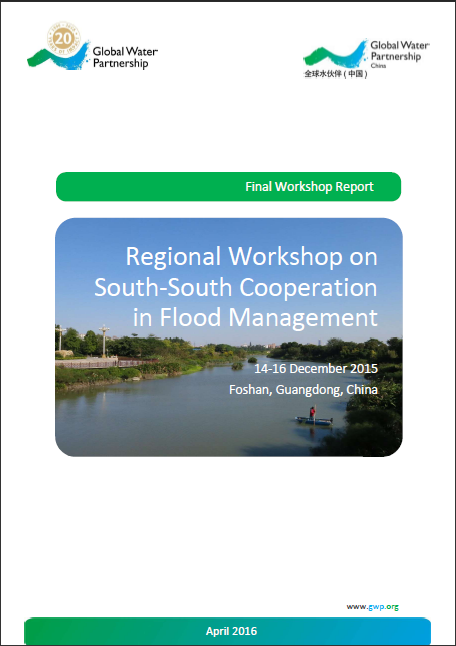Screen dimensions: 456x646
Task: Click the river cover photo
Action: click(x=229, y=337)
